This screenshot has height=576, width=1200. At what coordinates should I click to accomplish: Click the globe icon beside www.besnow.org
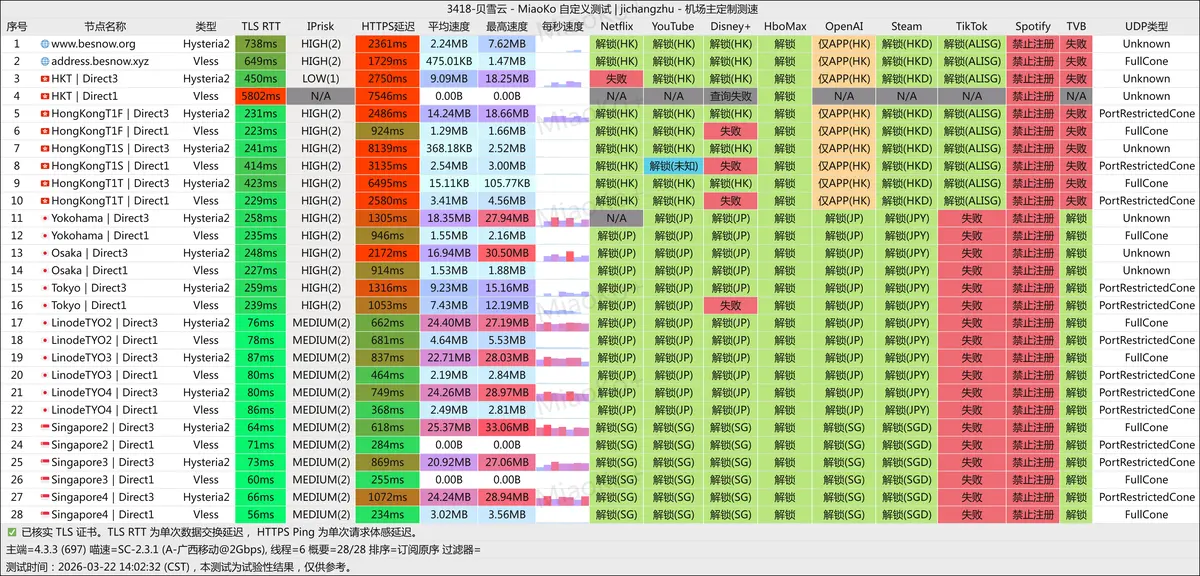45,44
